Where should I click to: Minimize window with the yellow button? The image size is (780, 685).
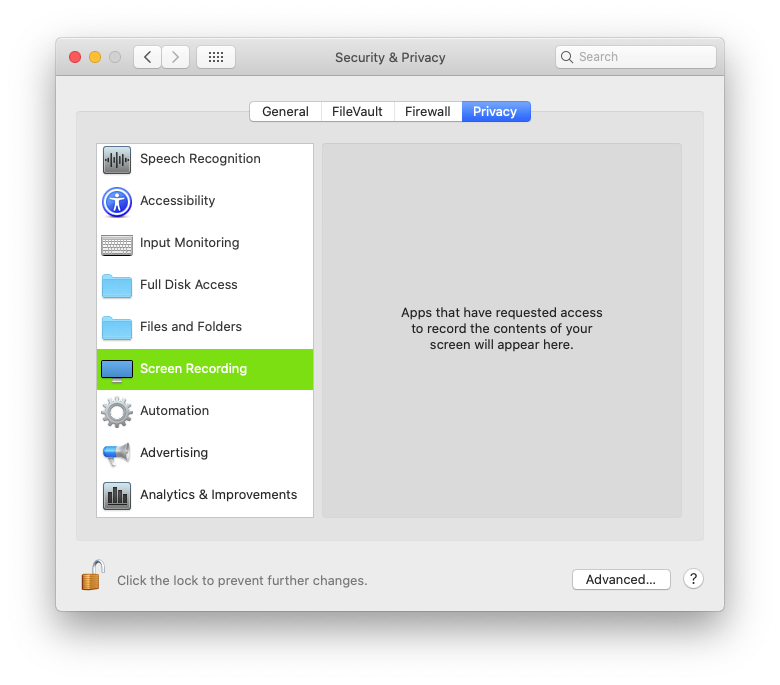pyautogui.click(x=95, y=57)
